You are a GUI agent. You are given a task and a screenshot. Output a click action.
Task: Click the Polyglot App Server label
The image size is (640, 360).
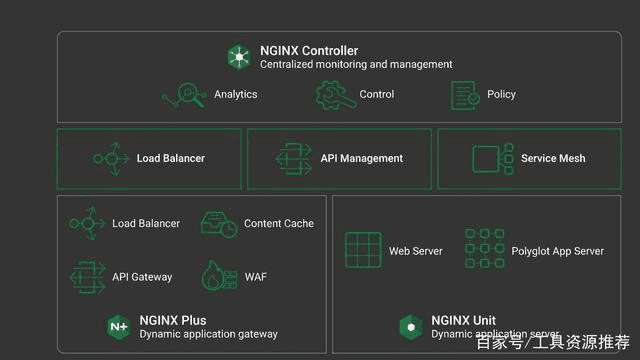tap(558, 251)
